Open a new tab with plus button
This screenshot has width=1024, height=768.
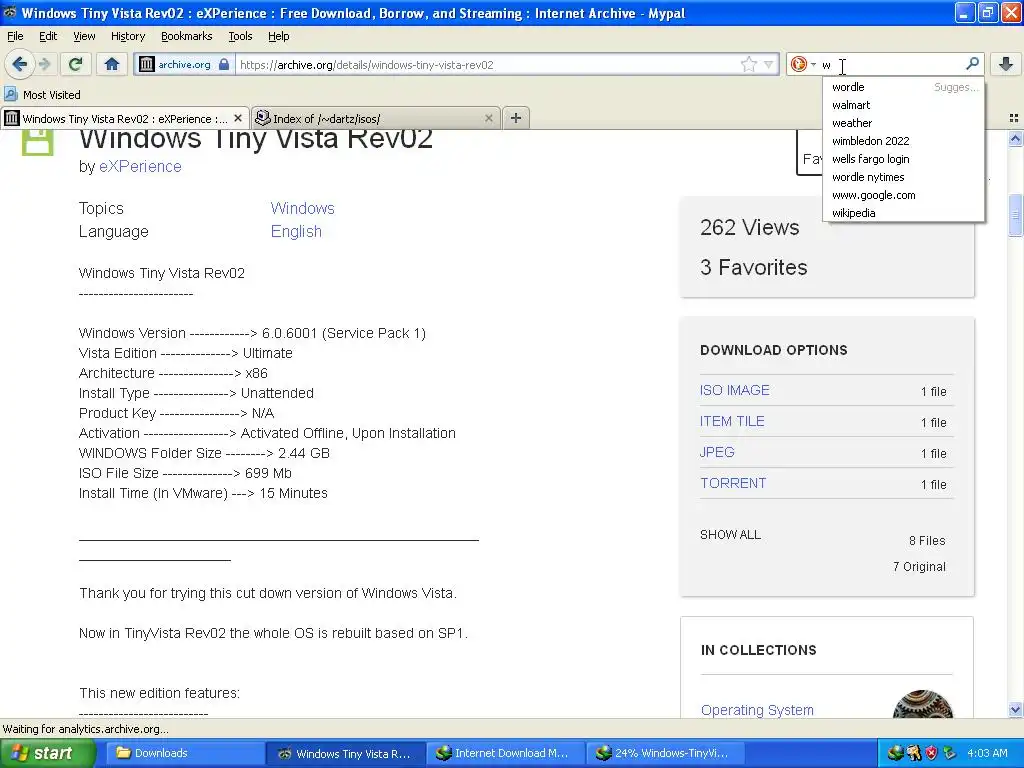point(516,118)
